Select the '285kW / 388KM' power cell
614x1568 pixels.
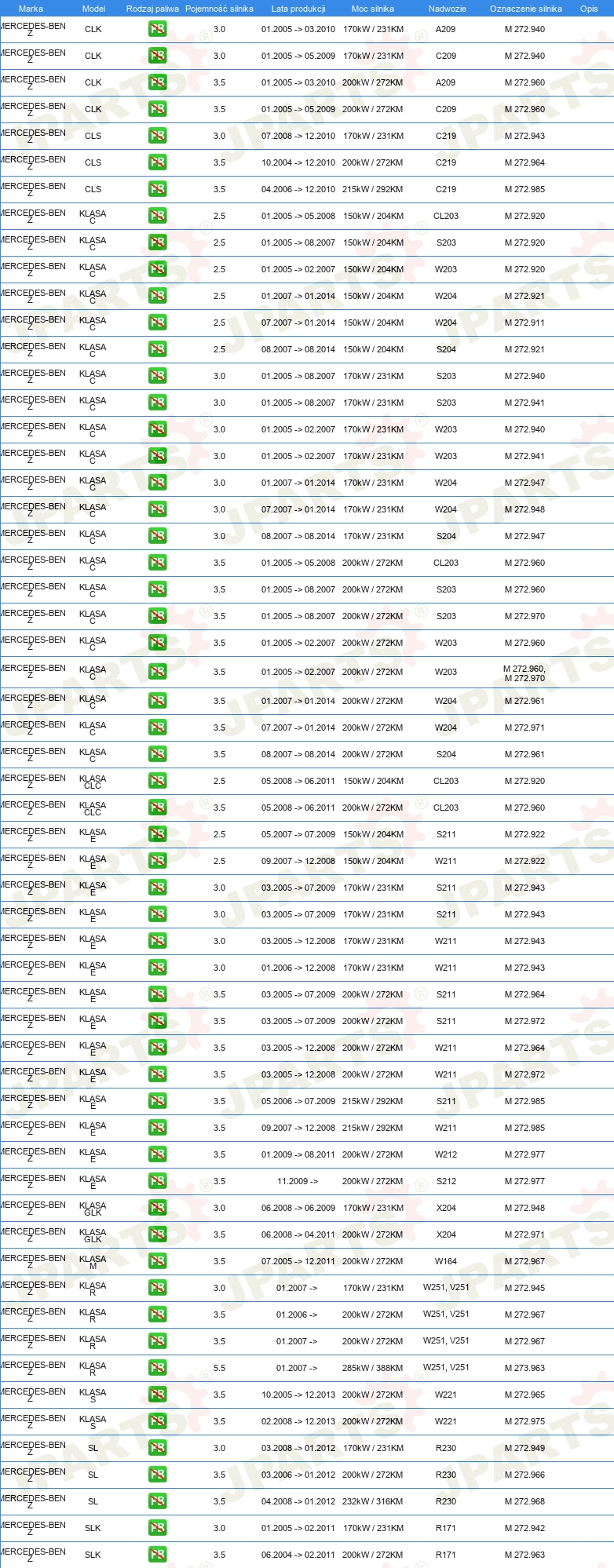pyautogui.click(x=373, y=1368)
